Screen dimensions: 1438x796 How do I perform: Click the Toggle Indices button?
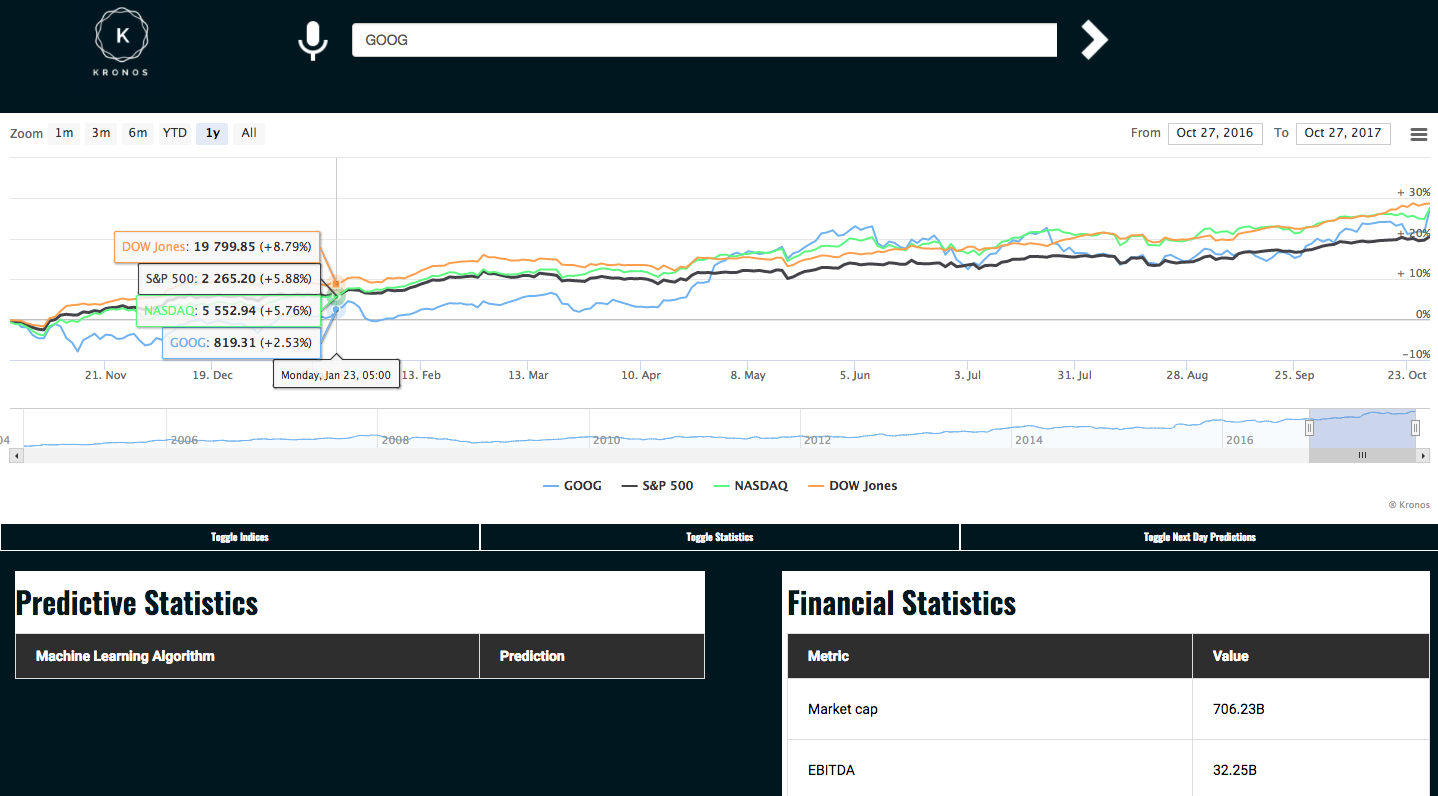click(240, 537)
